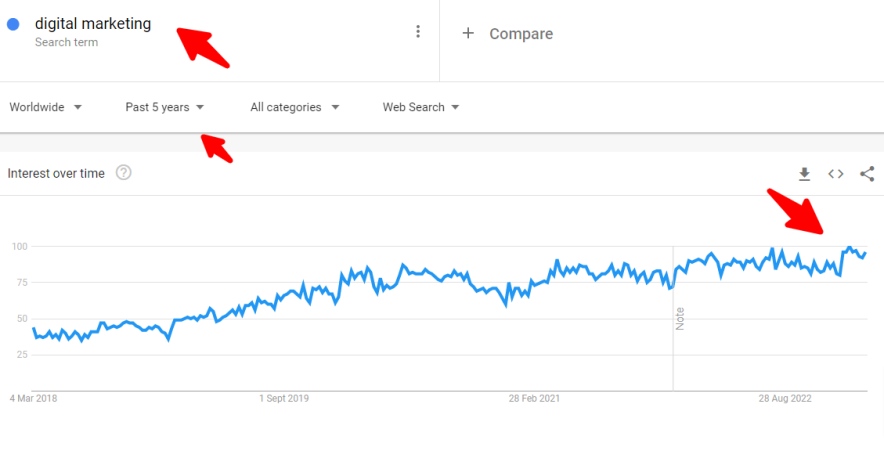Image resolution: width=884 pixels, height=451 pixels.
Task: Click the Search term subtitle text
Action: [66, 42]
